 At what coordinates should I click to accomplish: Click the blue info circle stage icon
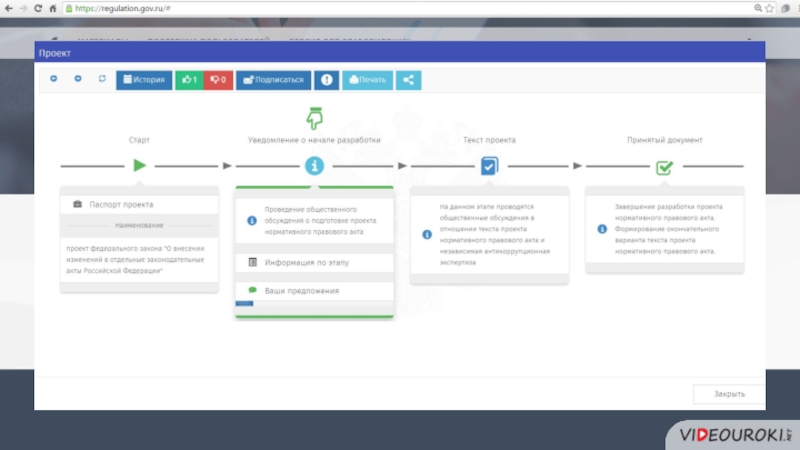[315, 166]
